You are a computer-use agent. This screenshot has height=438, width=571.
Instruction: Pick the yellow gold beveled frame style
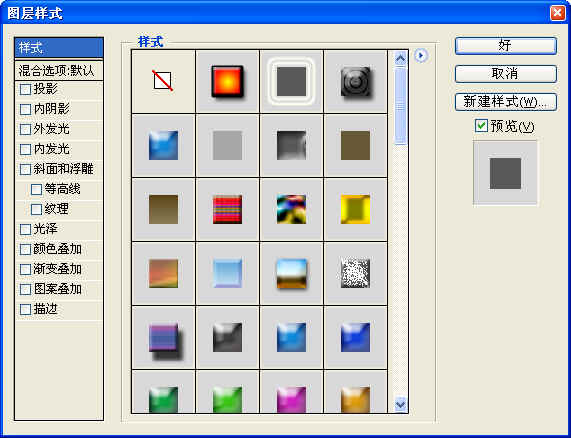(355, 209)
